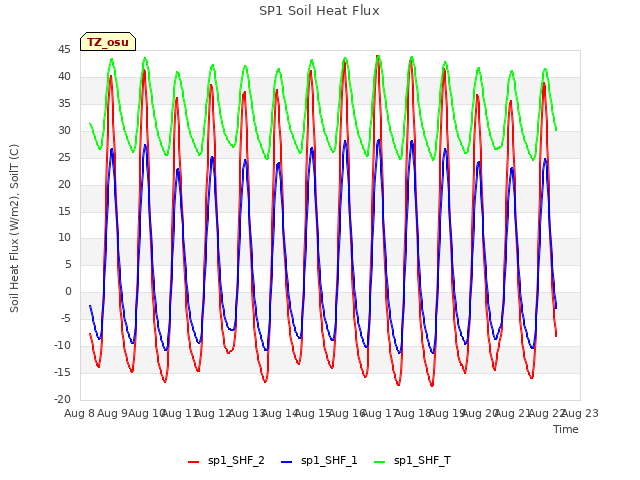Click the 45 y-axis tick label

point(64,50)
